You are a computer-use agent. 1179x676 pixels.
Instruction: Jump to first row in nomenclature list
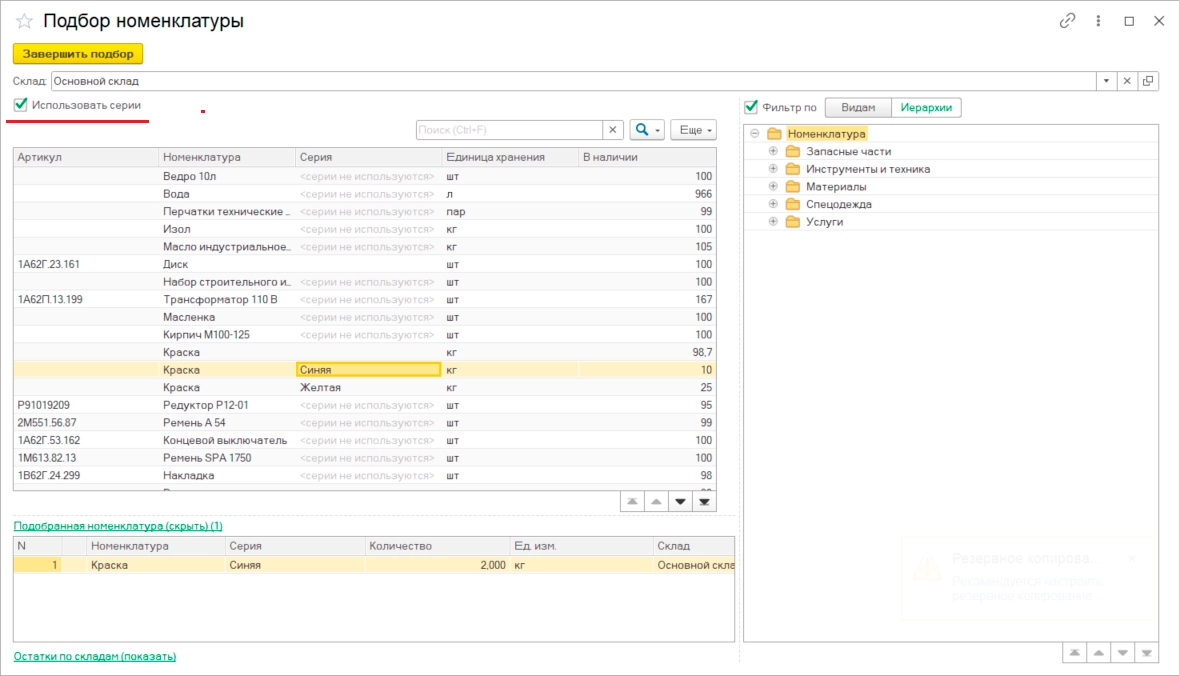point(631,501)
